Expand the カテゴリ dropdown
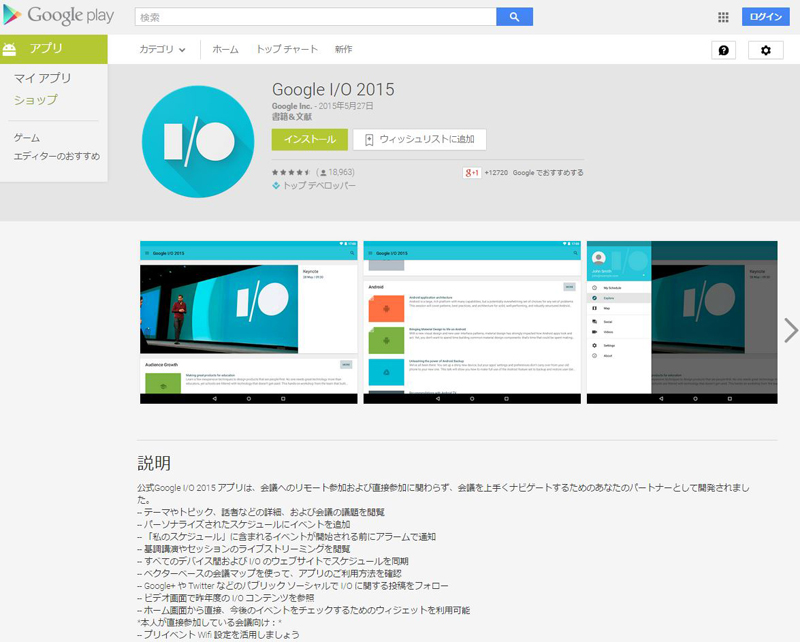This screenshot has width=800, height=642. coord(162,50)
